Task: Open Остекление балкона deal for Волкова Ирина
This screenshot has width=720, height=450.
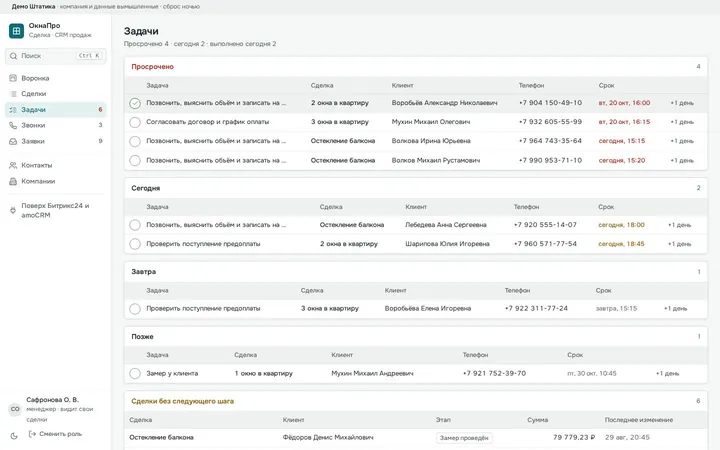Action: pos(343,141)
